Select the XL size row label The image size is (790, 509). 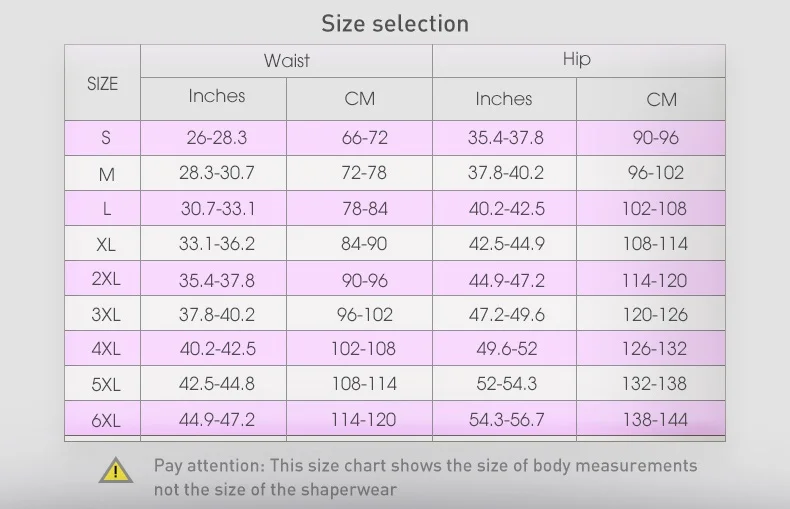[106, 245]
